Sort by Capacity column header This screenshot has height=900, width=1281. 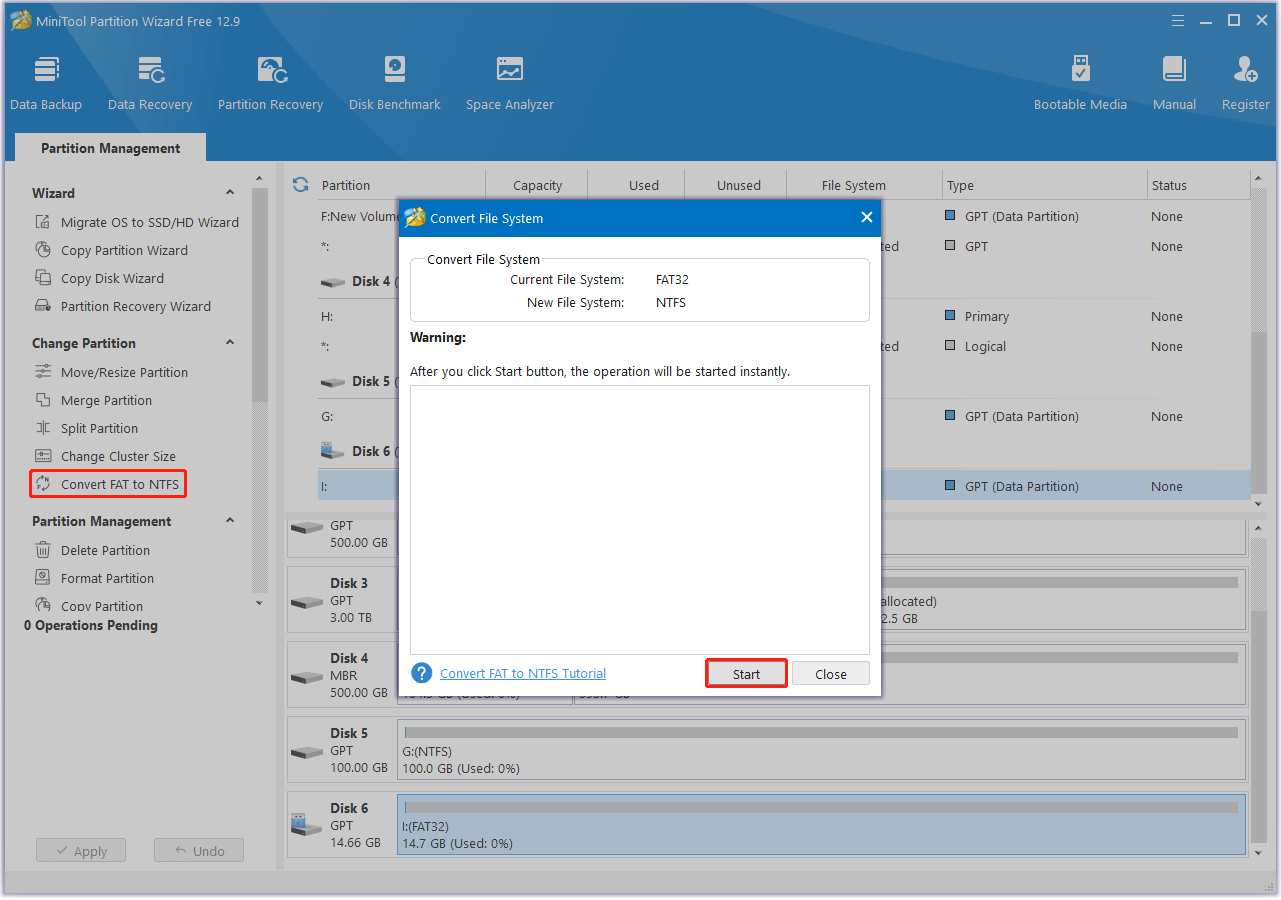(537, 185)
